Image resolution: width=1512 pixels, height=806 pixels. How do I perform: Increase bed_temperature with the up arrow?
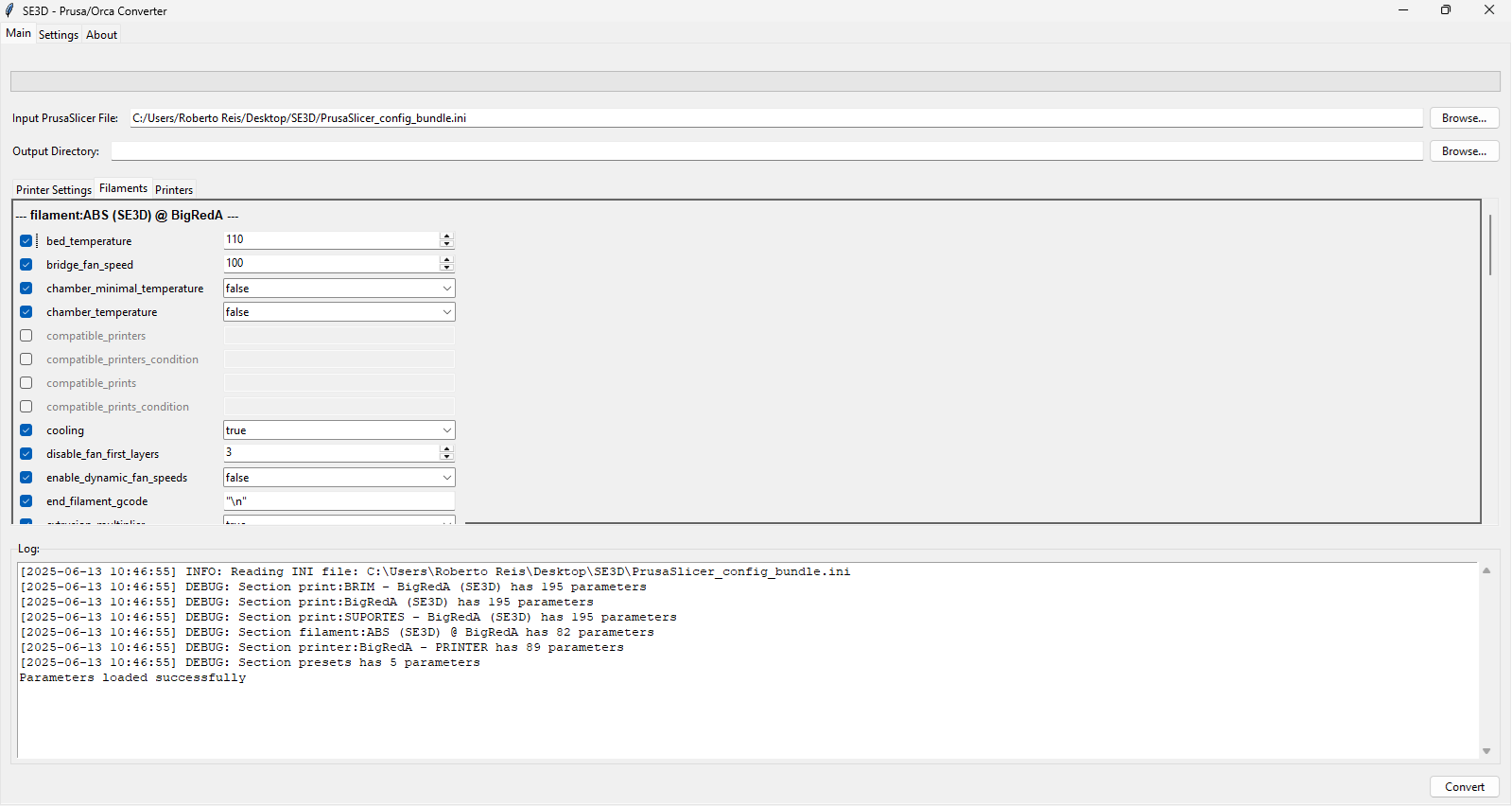446,236
